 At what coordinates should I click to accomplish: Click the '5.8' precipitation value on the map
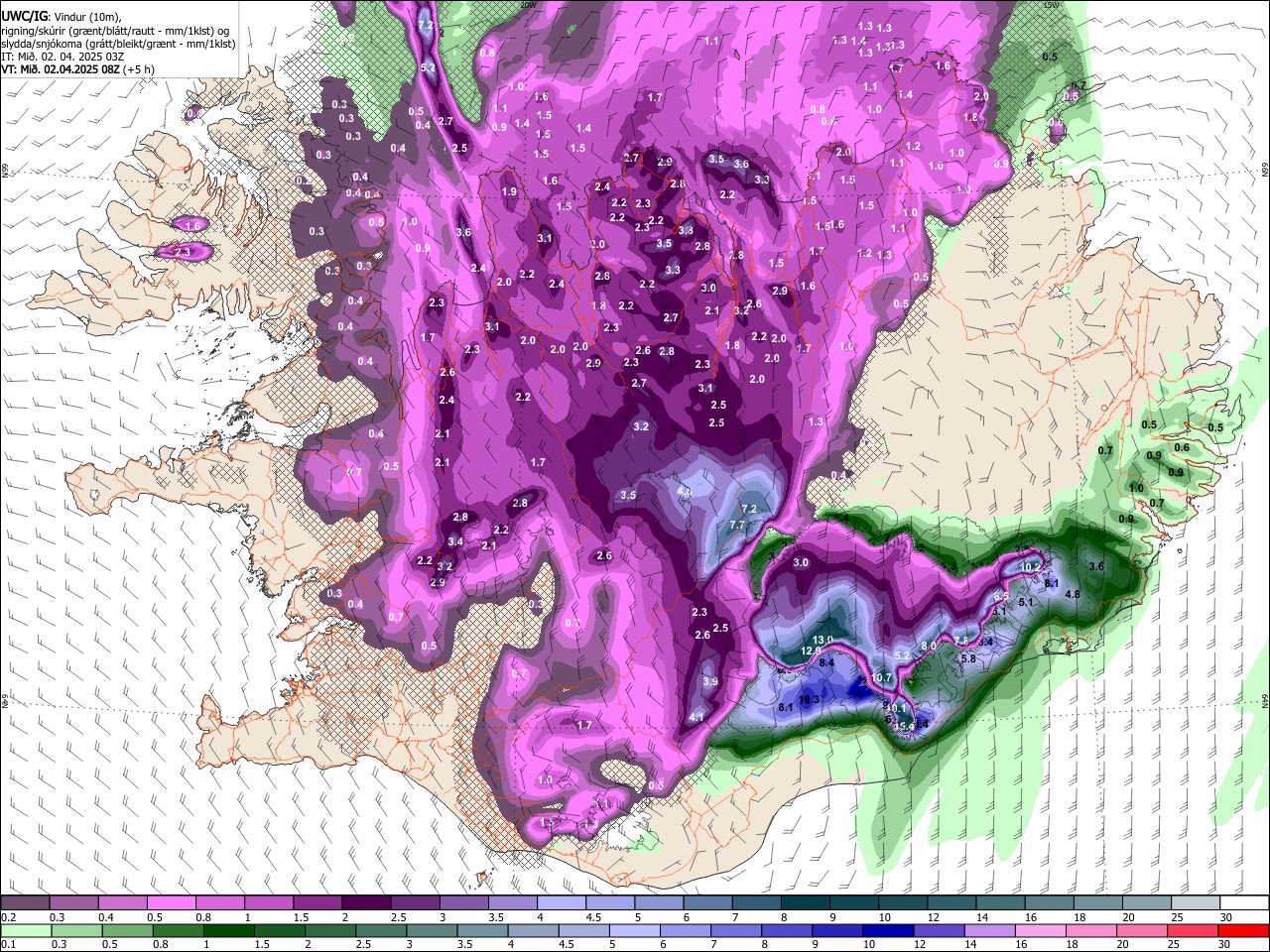click(969, 658)
